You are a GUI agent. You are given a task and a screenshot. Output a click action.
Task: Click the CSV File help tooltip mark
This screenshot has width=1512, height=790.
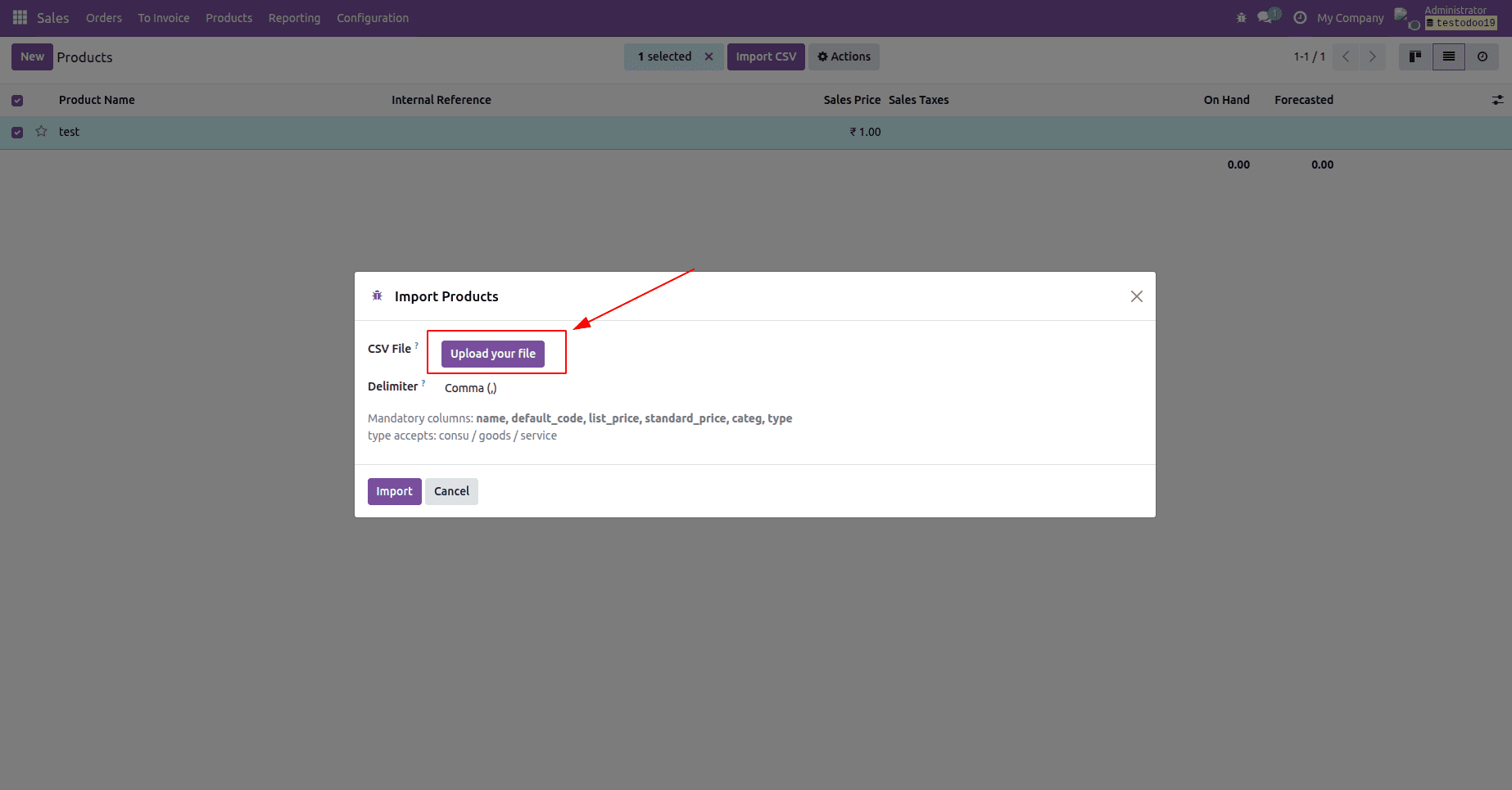tap(416, 345)
